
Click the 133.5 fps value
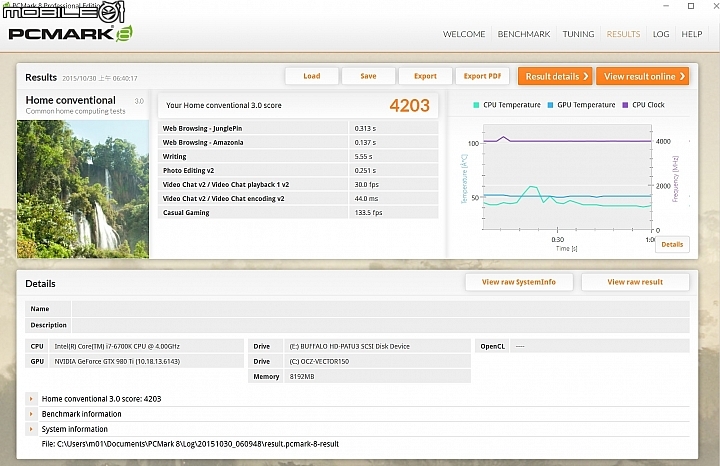368,213
